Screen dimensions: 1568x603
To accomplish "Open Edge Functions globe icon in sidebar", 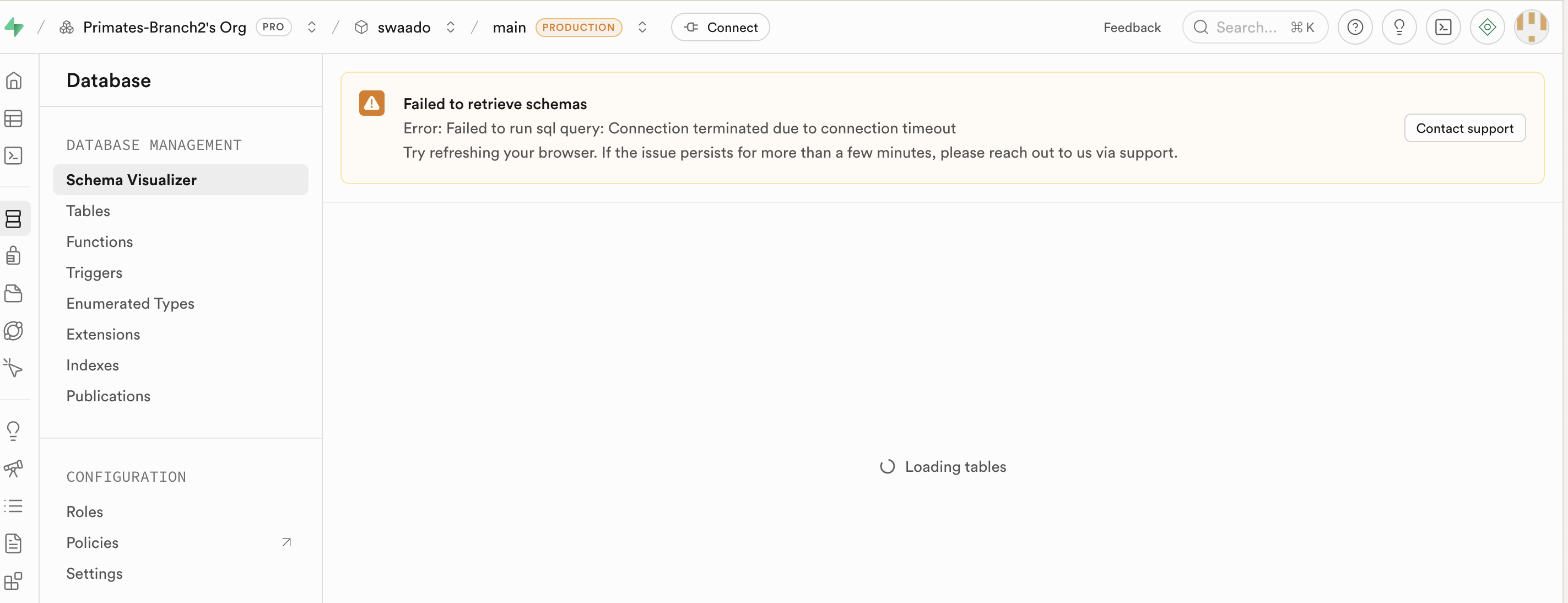I will click(x=13, y=331).
